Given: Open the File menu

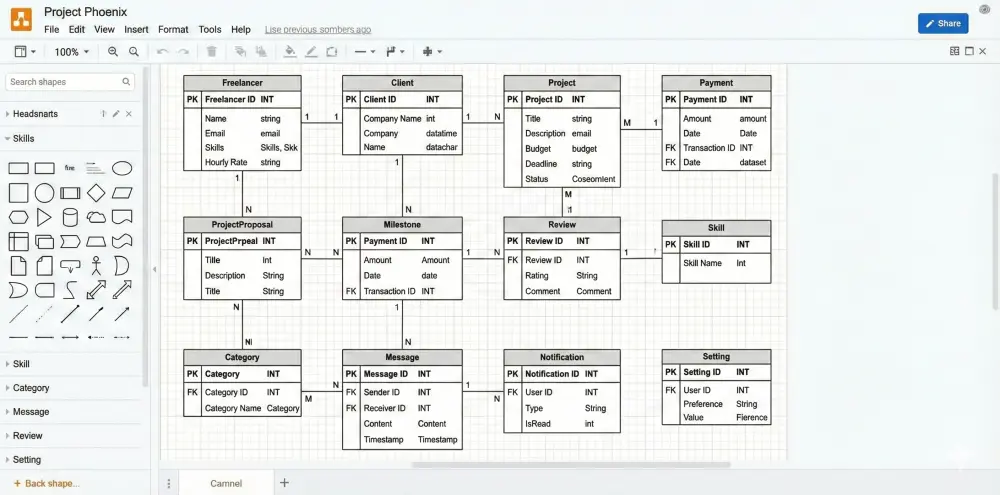Looking at the screenshot, I should [x=52, y=29].
